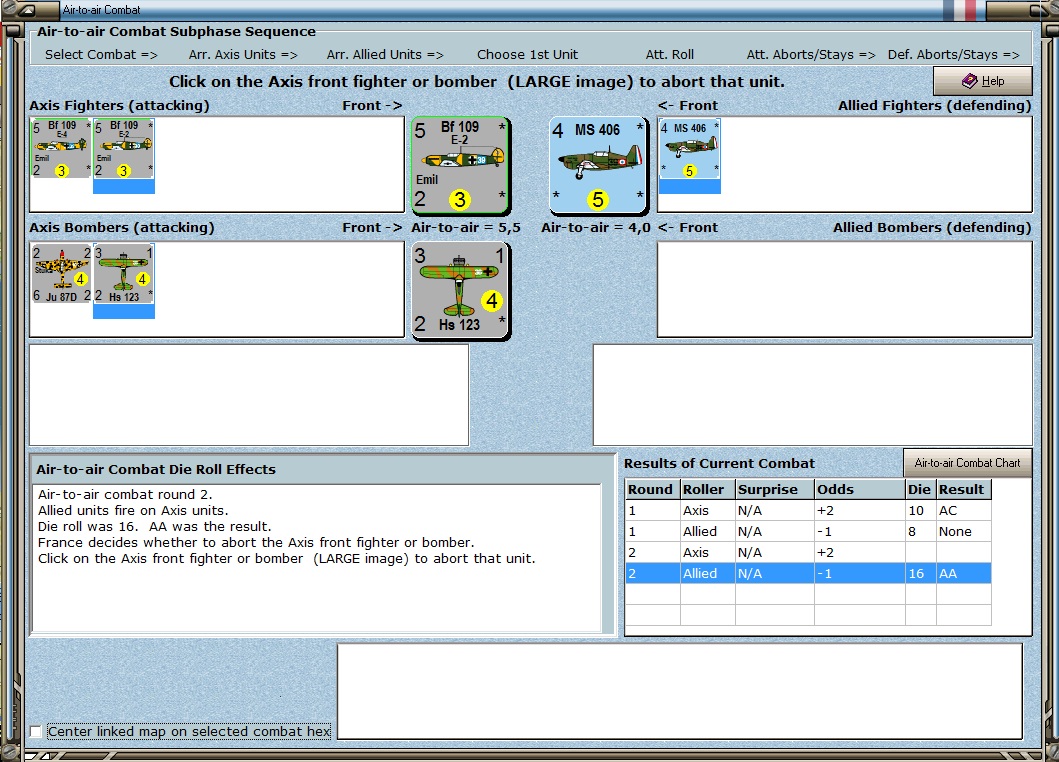Click the Att. Roll subphase step

[x=669, y=55]
